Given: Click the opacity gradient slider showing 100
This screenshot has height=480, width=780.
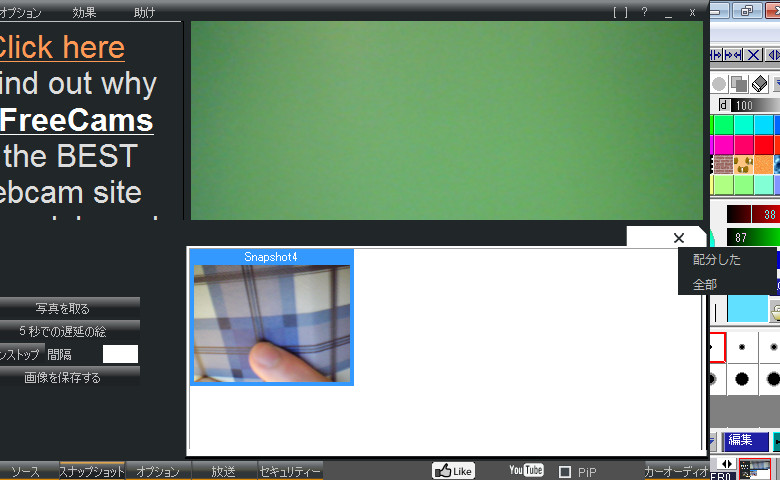Looking at the screenshot, I should [755, 105].
